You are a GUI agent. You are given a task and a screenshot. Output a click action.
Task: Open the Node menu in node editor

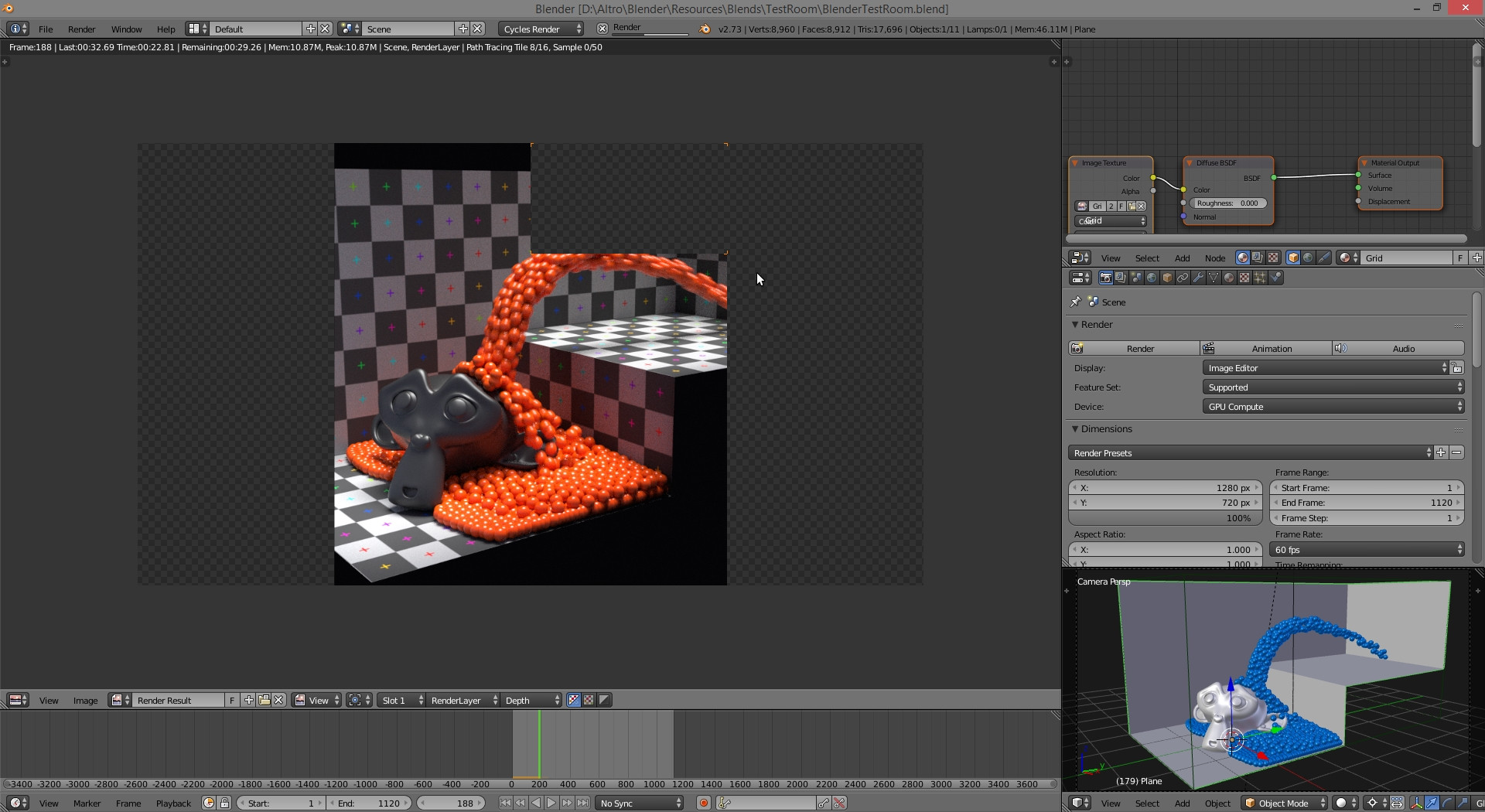[1214, 258]
